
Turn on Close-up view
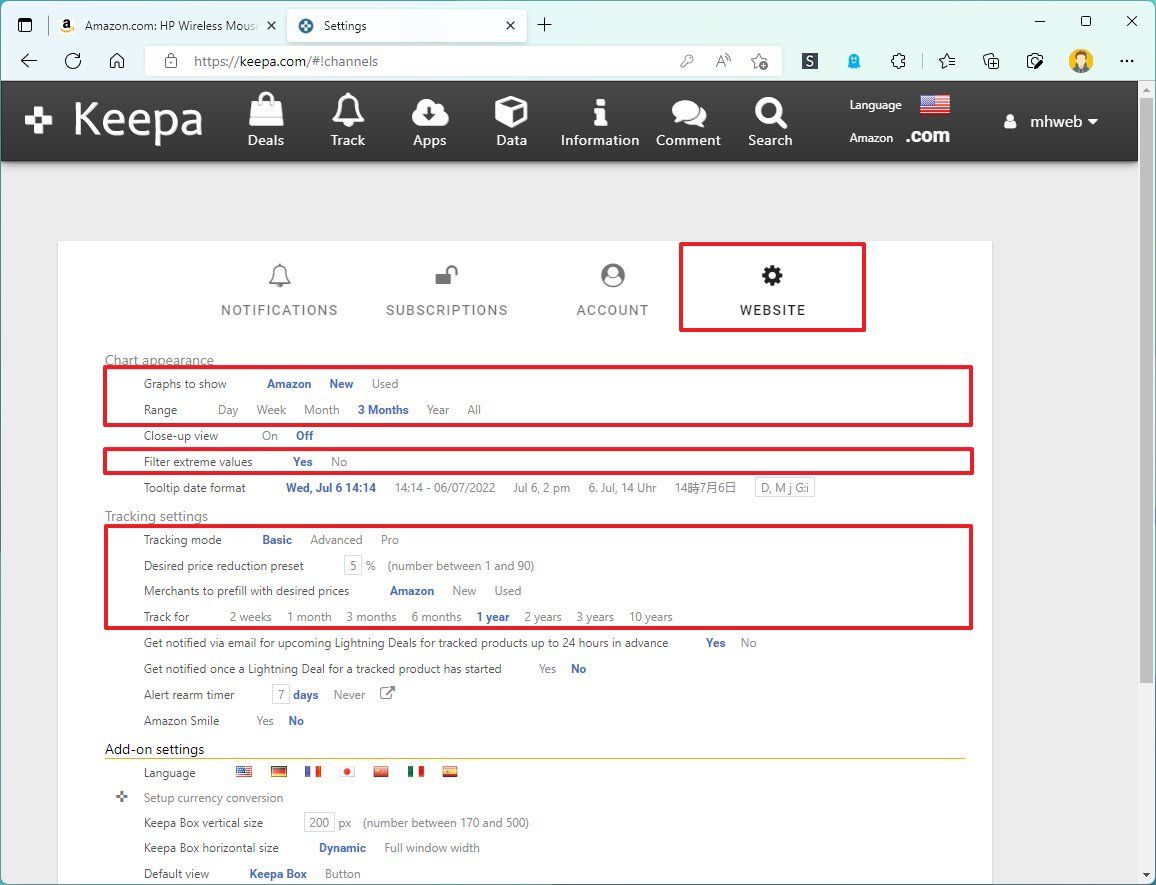pyautogui.click(x=269, y=435)
